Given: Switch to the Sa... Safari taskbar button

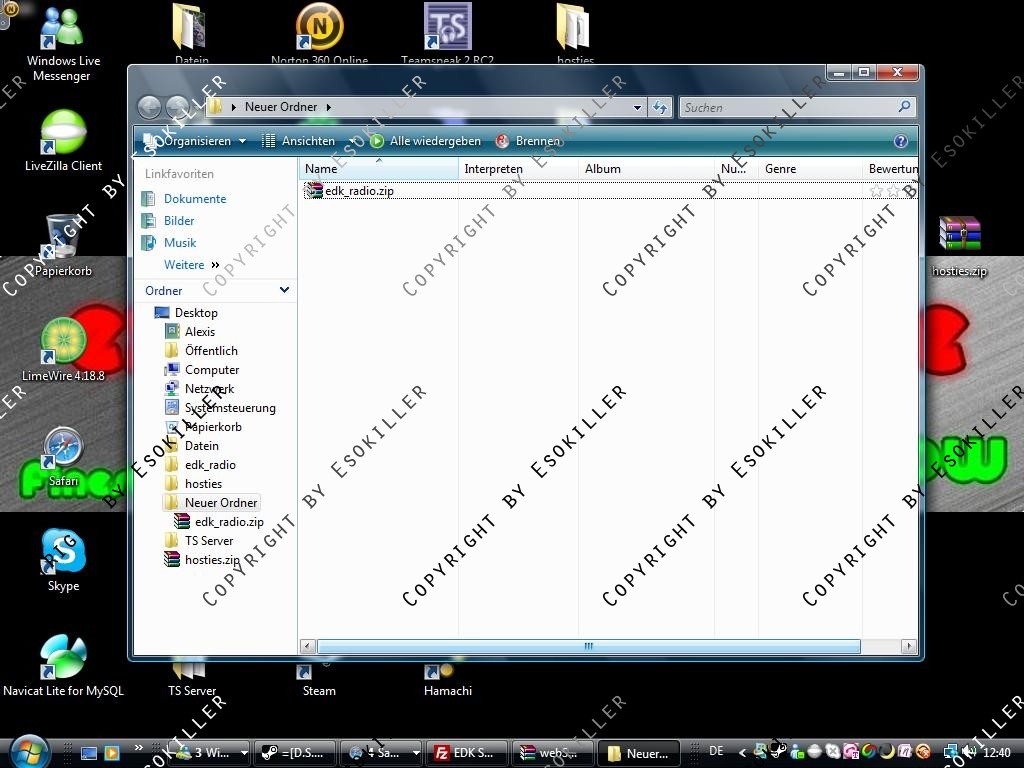Looking at the screenshot, I should click(380, 753).
